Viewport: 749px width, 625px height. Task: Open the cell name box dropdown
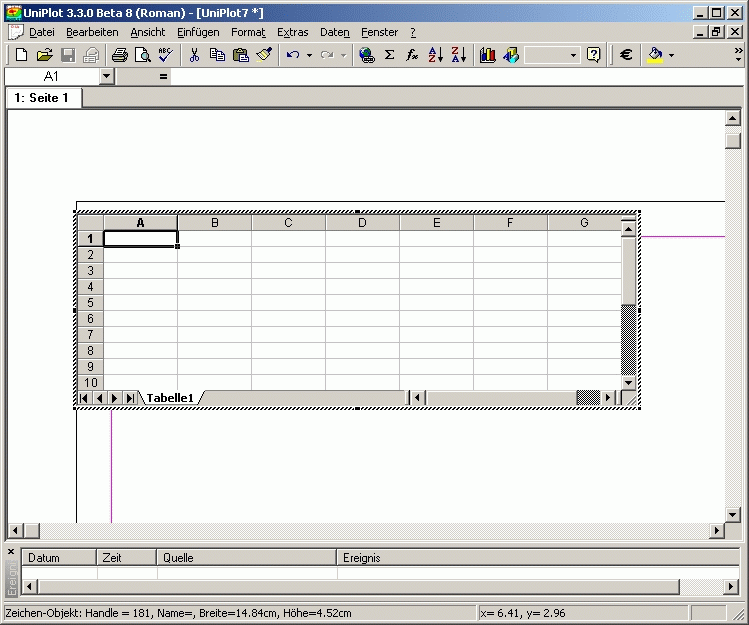[107, 76]
